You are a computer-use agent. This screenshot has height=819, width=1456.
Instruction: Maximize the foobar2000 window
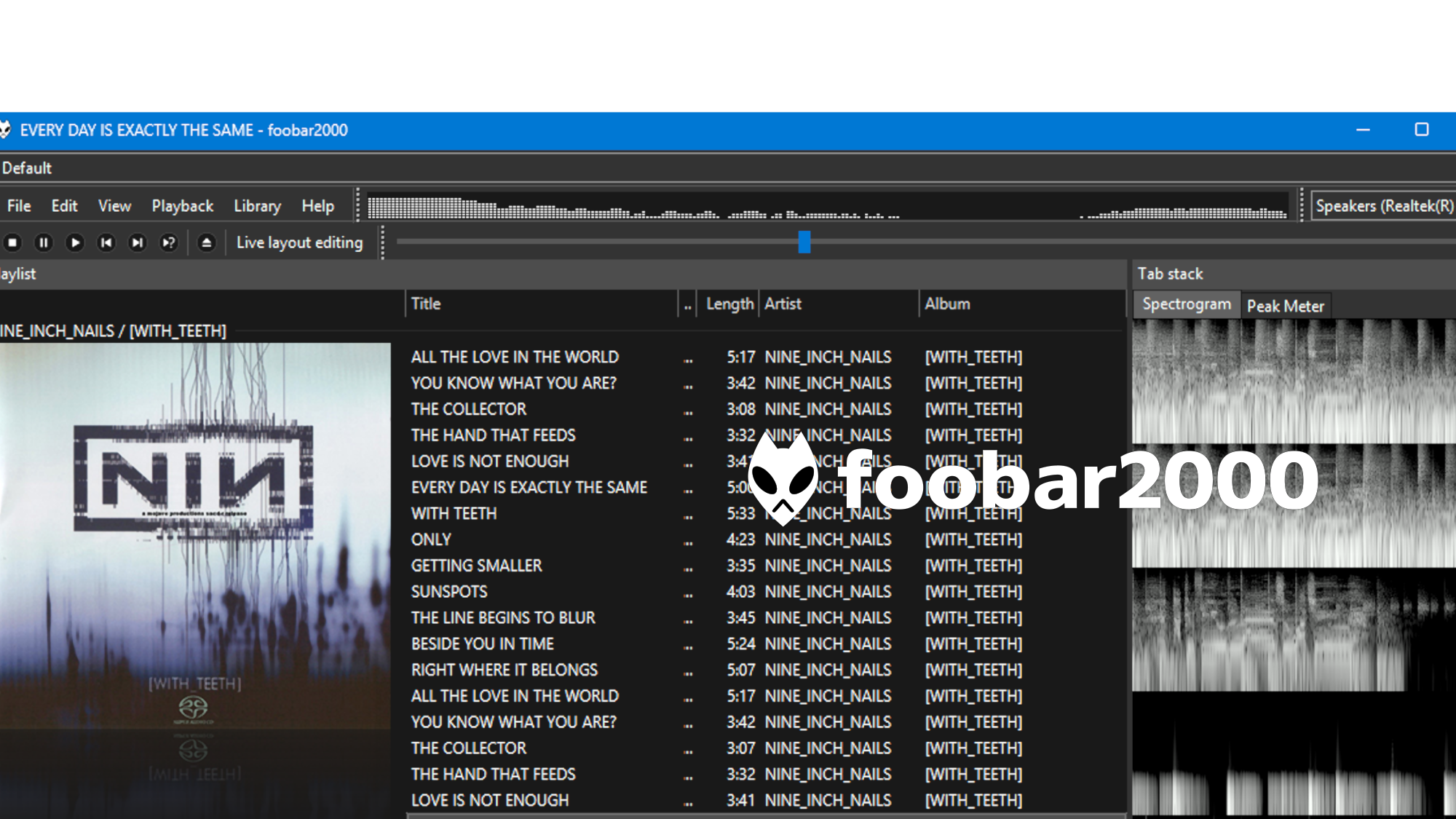coord(1421,130)
